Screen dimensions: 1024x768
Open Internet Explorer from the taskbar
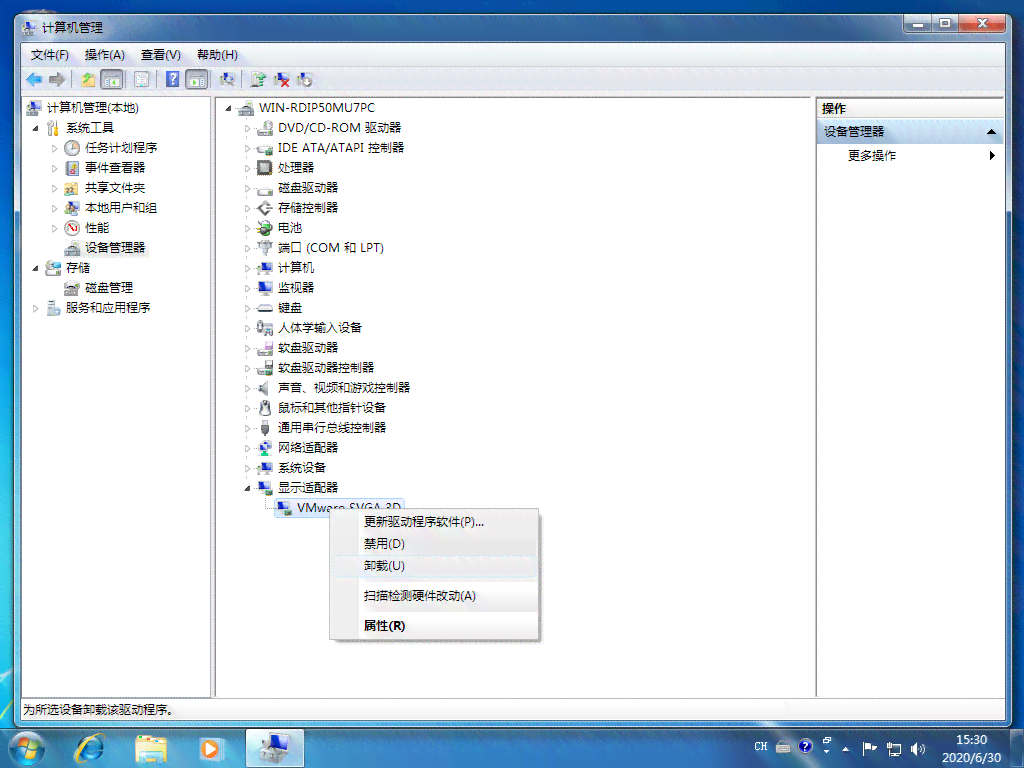pyautogui.click(x=89, y=748)
